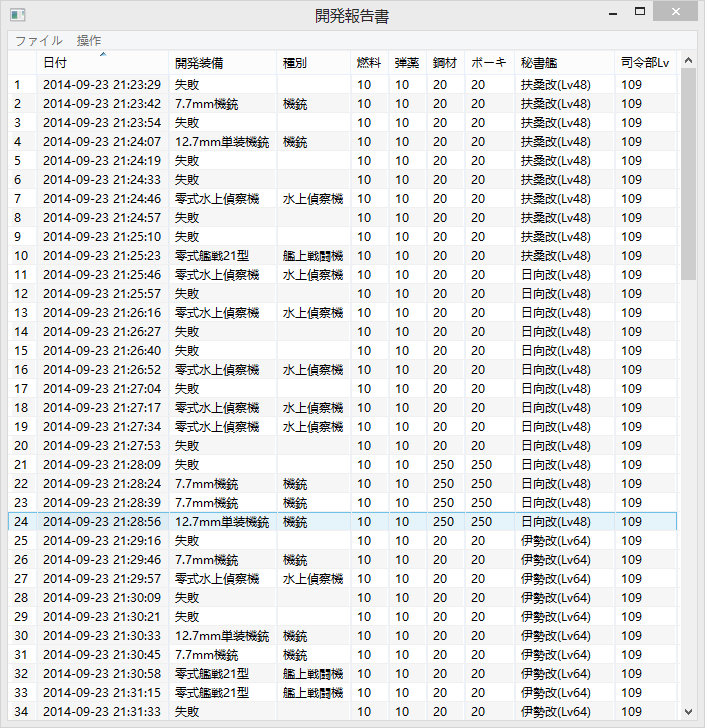
Task: Sort by the 秘書艦 column header
Action: 565,63
